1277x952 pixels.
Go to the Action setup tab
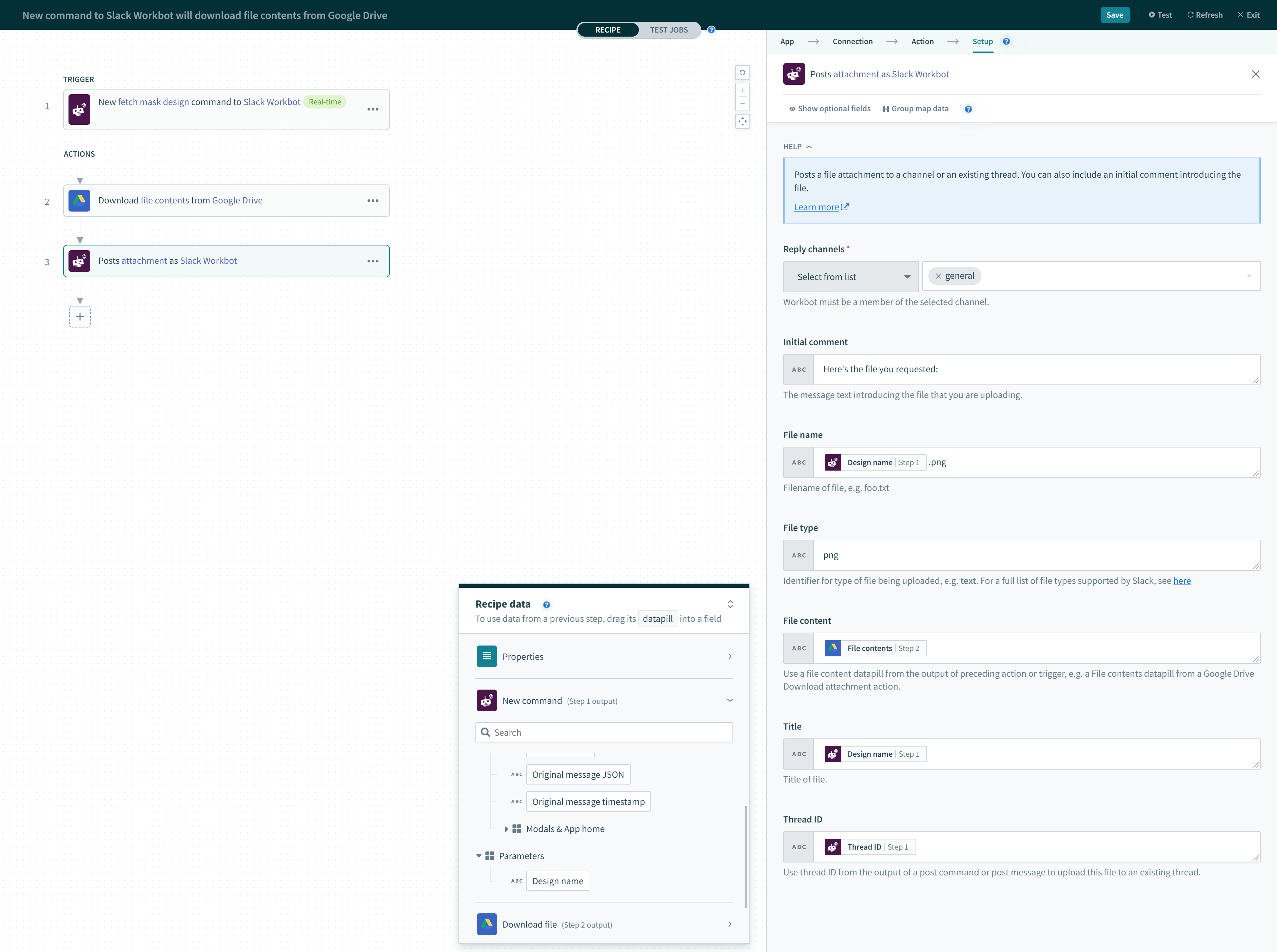[922, 41]
